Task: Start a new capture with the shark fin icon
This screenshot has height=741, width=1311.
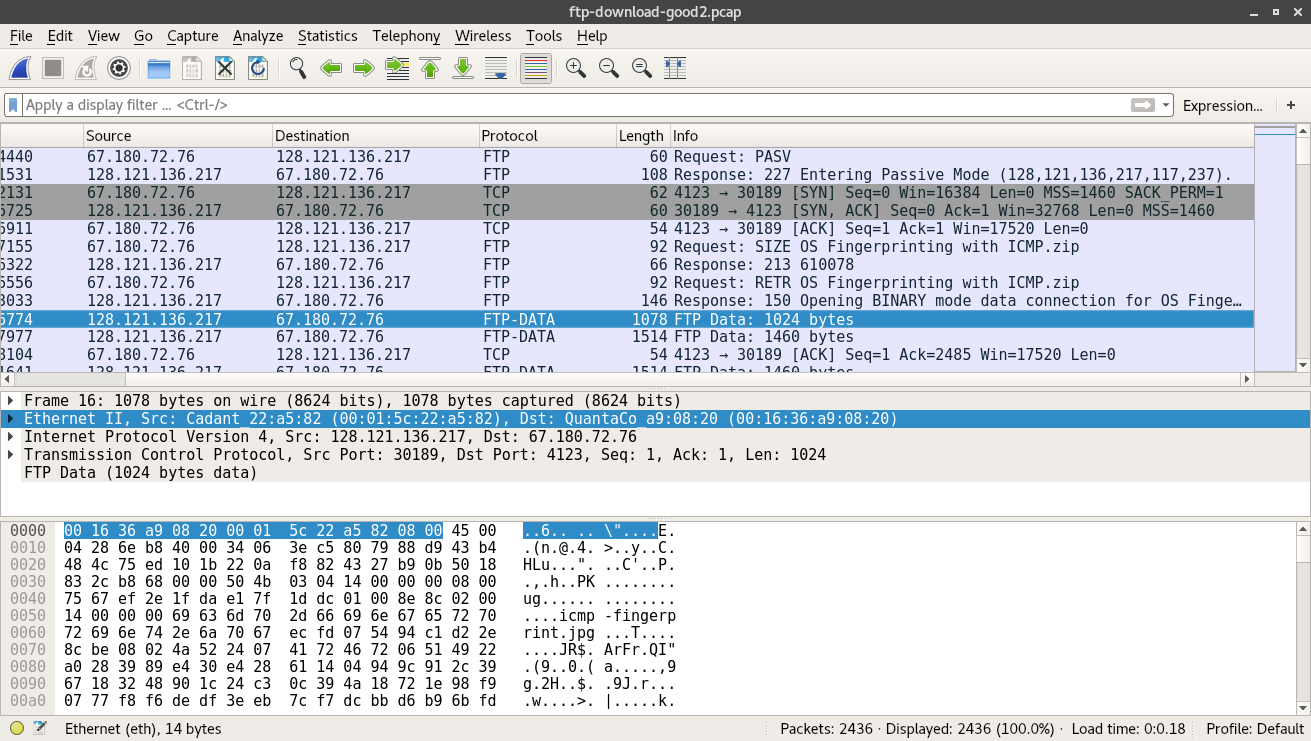Action: coord(21,68)
